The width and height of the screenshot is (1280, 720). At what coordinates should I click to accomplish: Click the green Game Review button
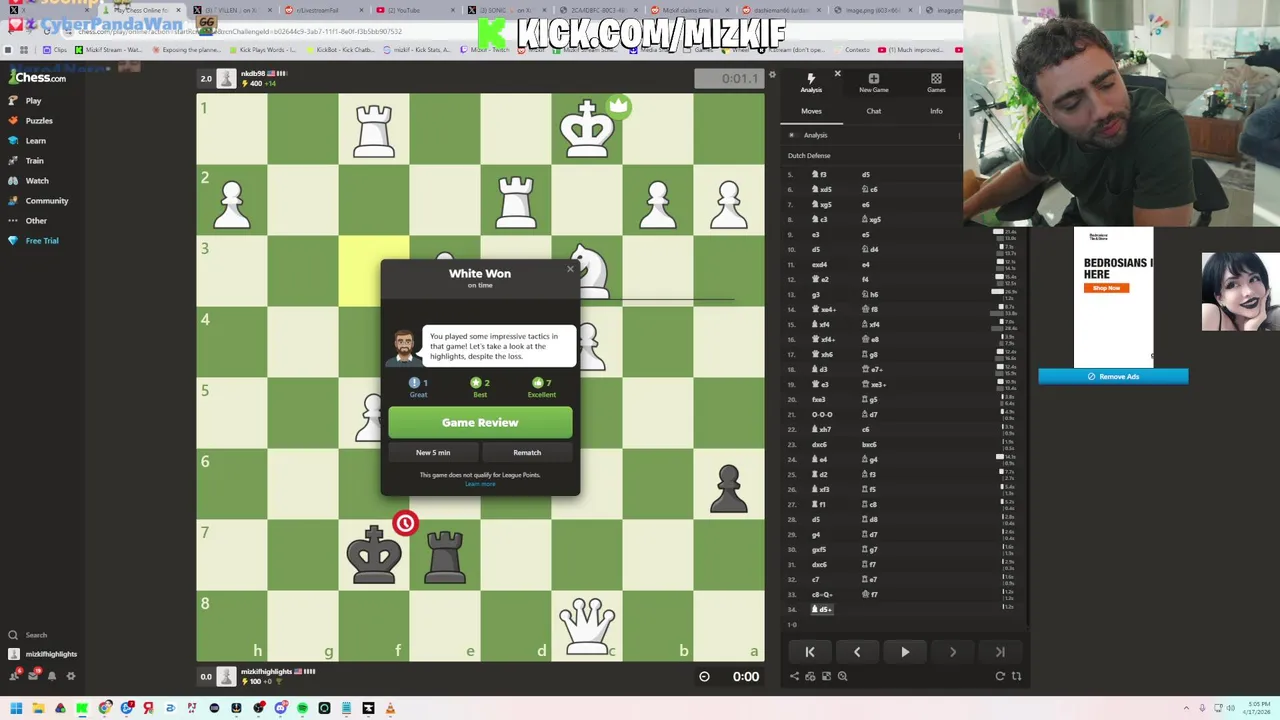480,423
